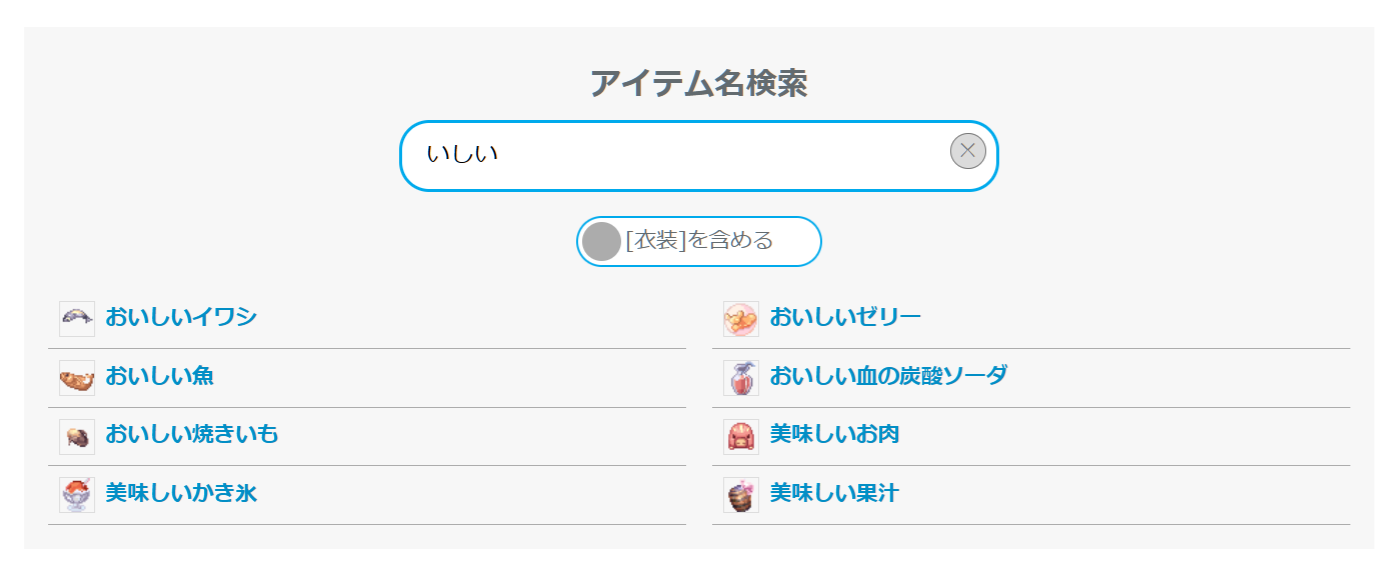Screen dimensions: 1398x570
Task: Open the おいしいイワシ item link
Action: [x=181, y=318]
